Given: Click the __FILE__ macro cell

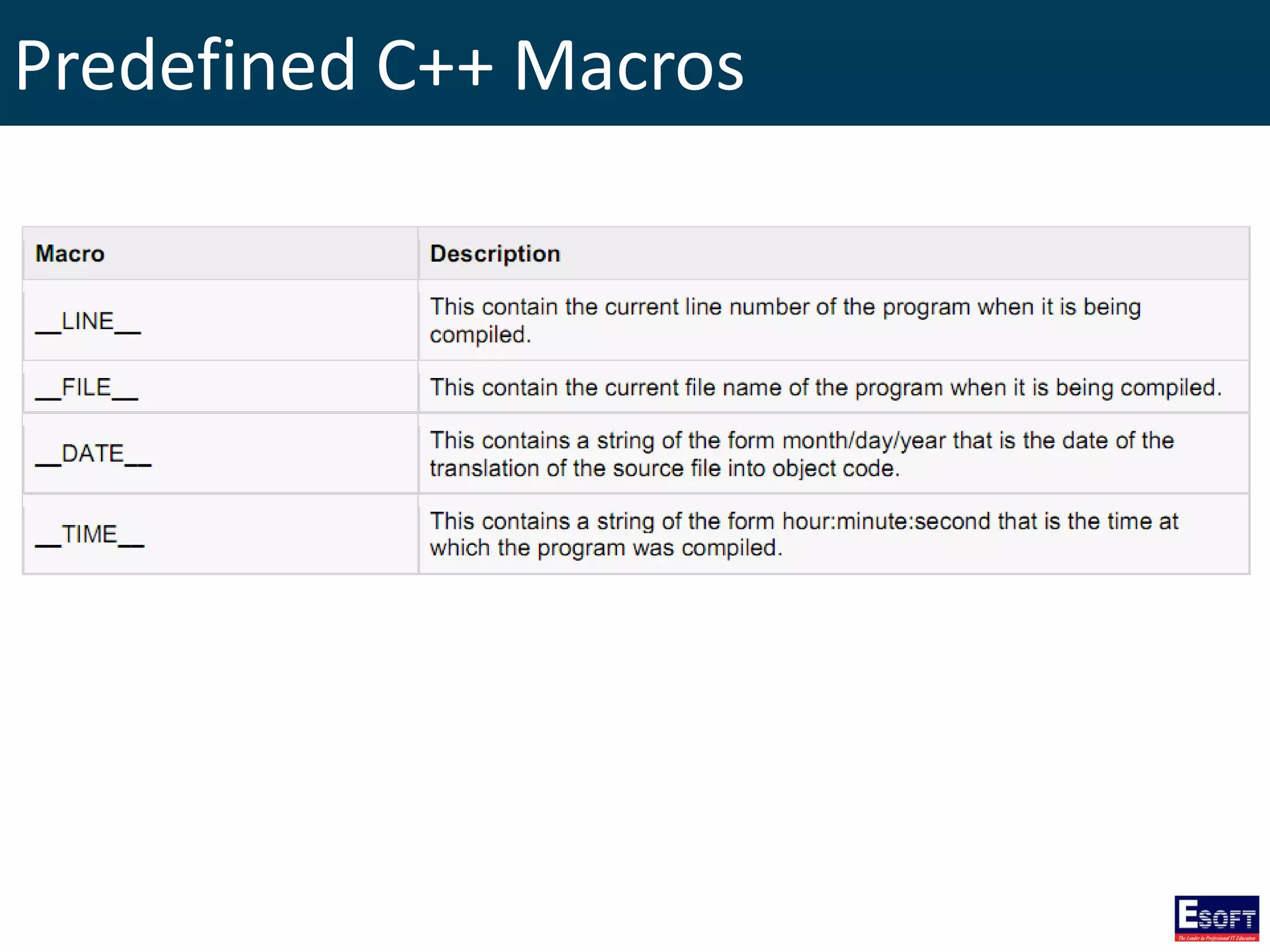Looking at the screenshot, I should 87,388.
